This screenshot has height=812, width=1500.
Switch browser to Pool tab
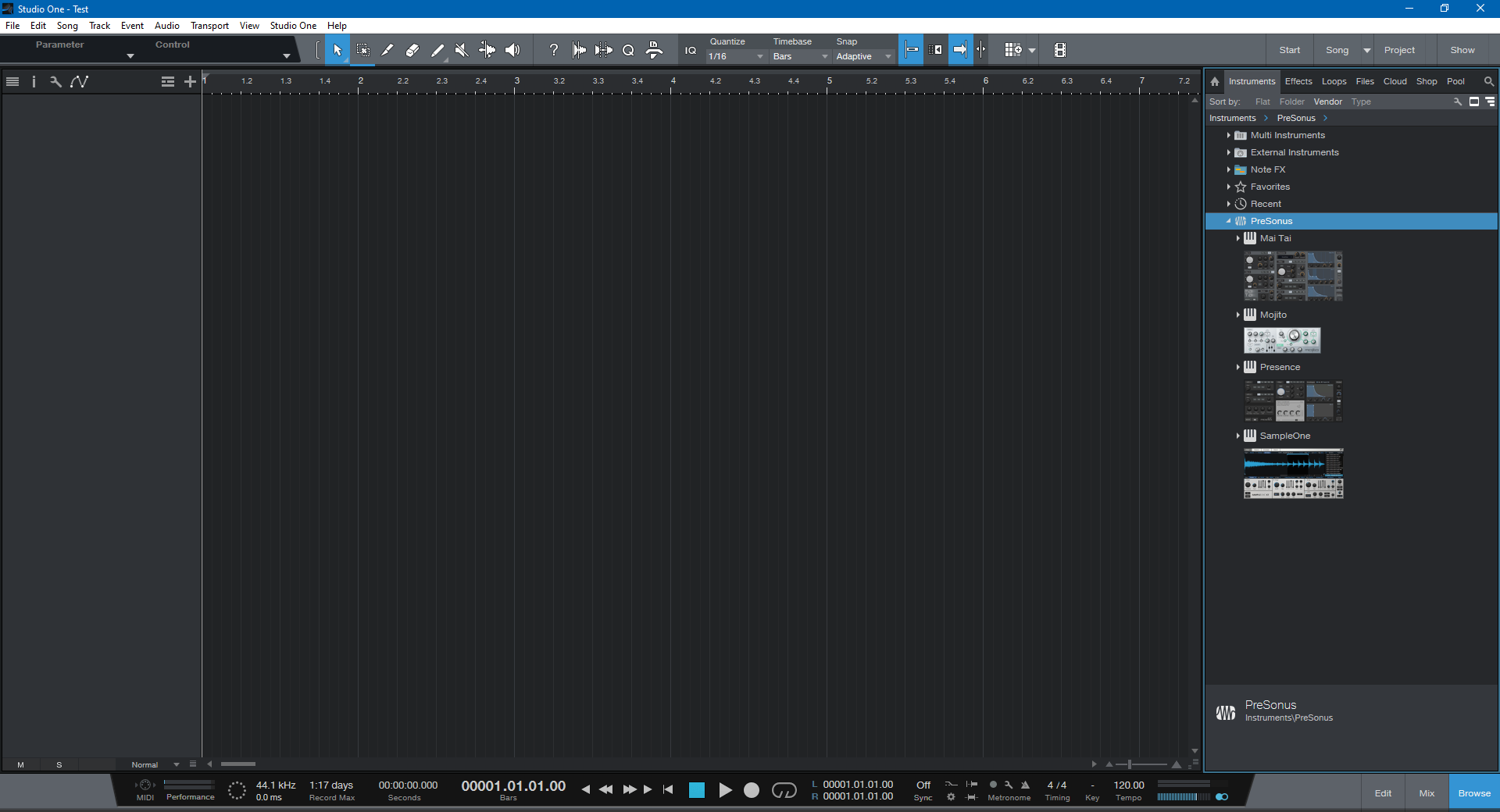[x=1455, y=81]
